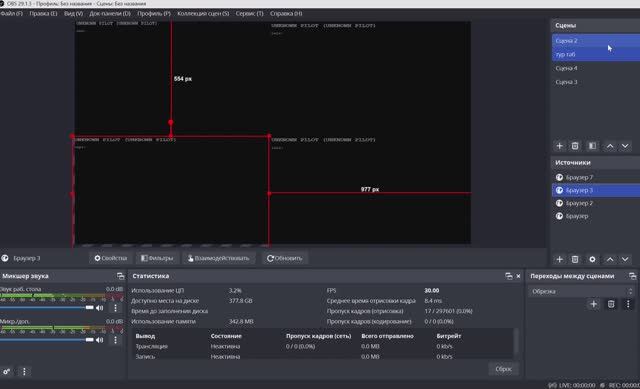The image size is (640, 389).
Task: Open the Правка menu
Action: (43, 13)
